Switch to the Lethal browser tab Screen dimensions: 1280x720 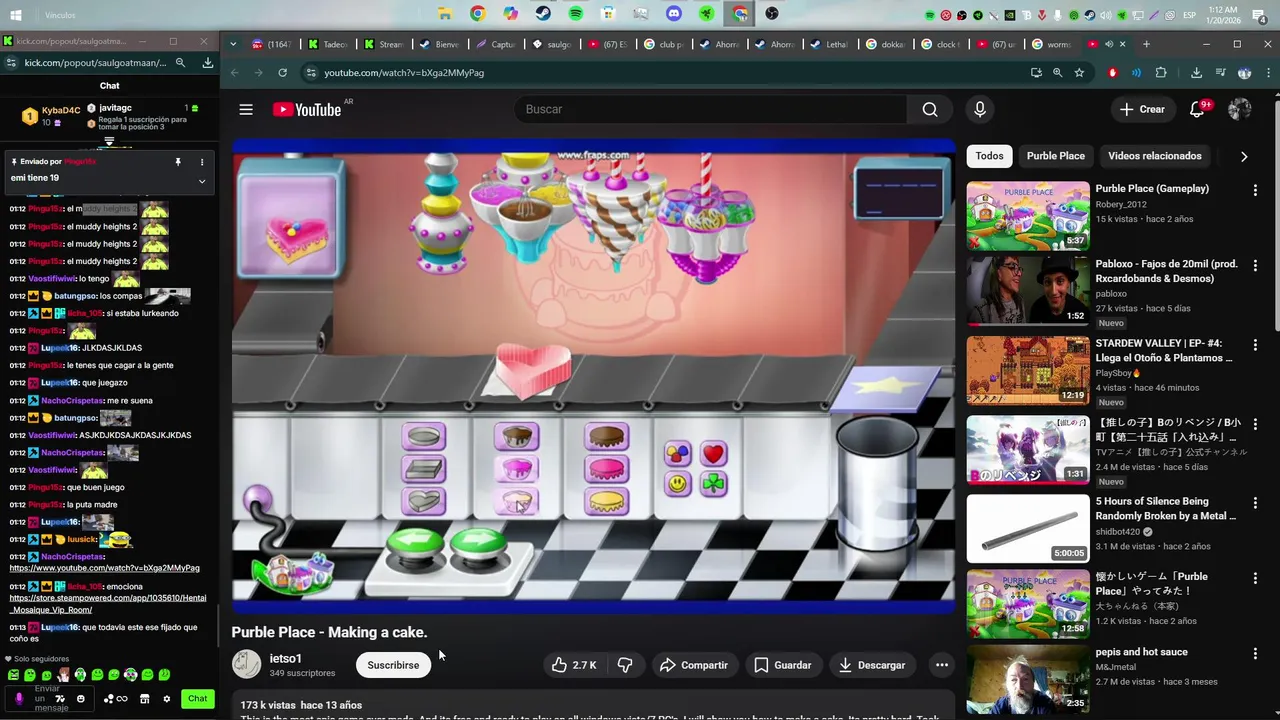point(830,44)
